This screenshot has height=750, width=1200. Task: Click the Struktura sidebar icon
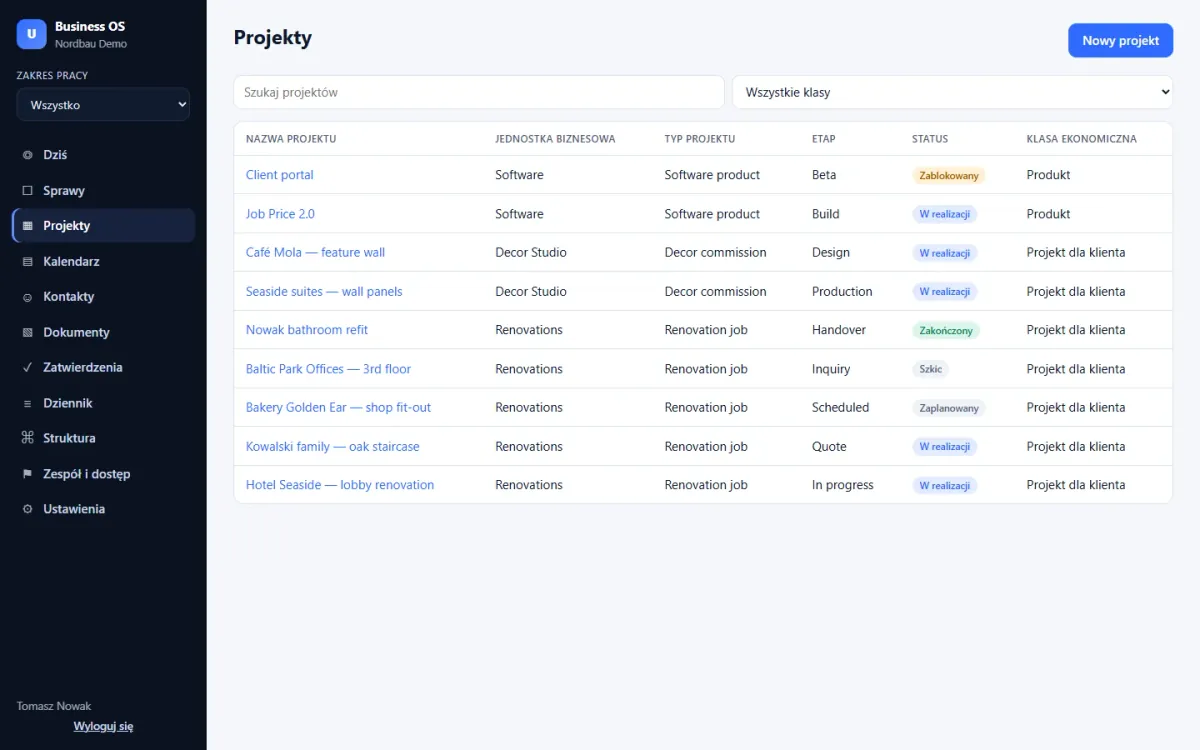(x=27, y=438)
